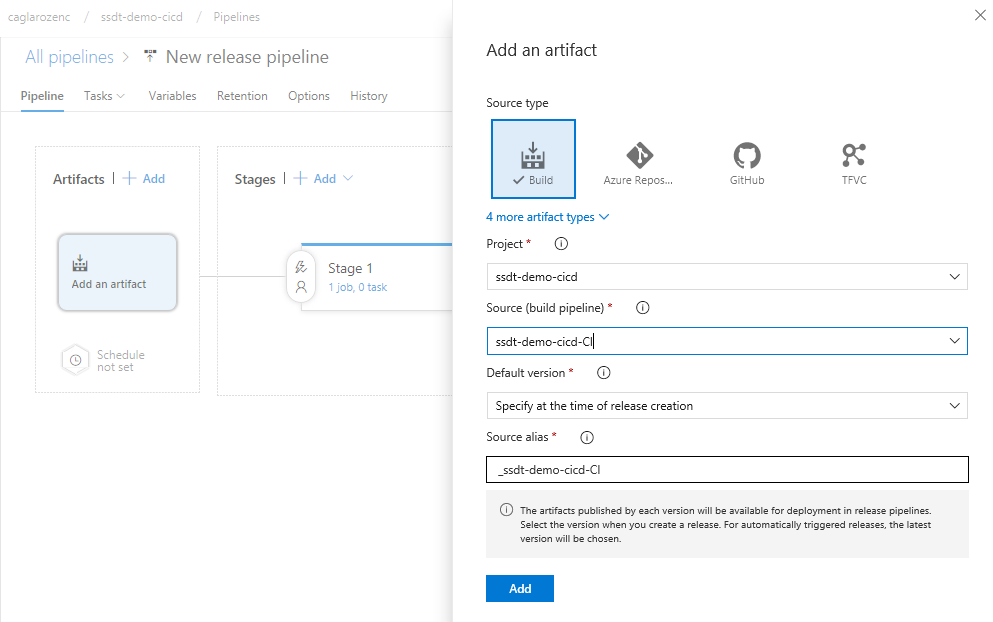Open the Default version info tooltip
The image size is (993, 622).
click(604, 373)
